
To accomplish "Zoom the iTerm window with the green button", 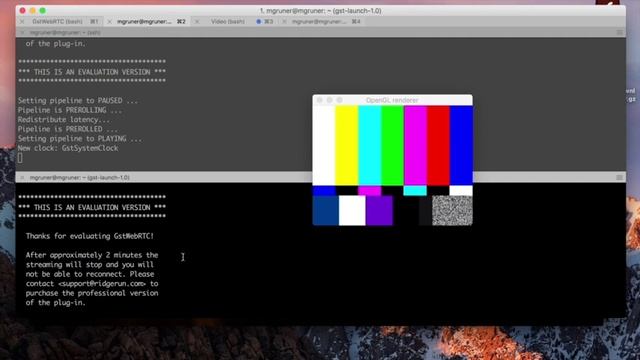I will [42, 11].
